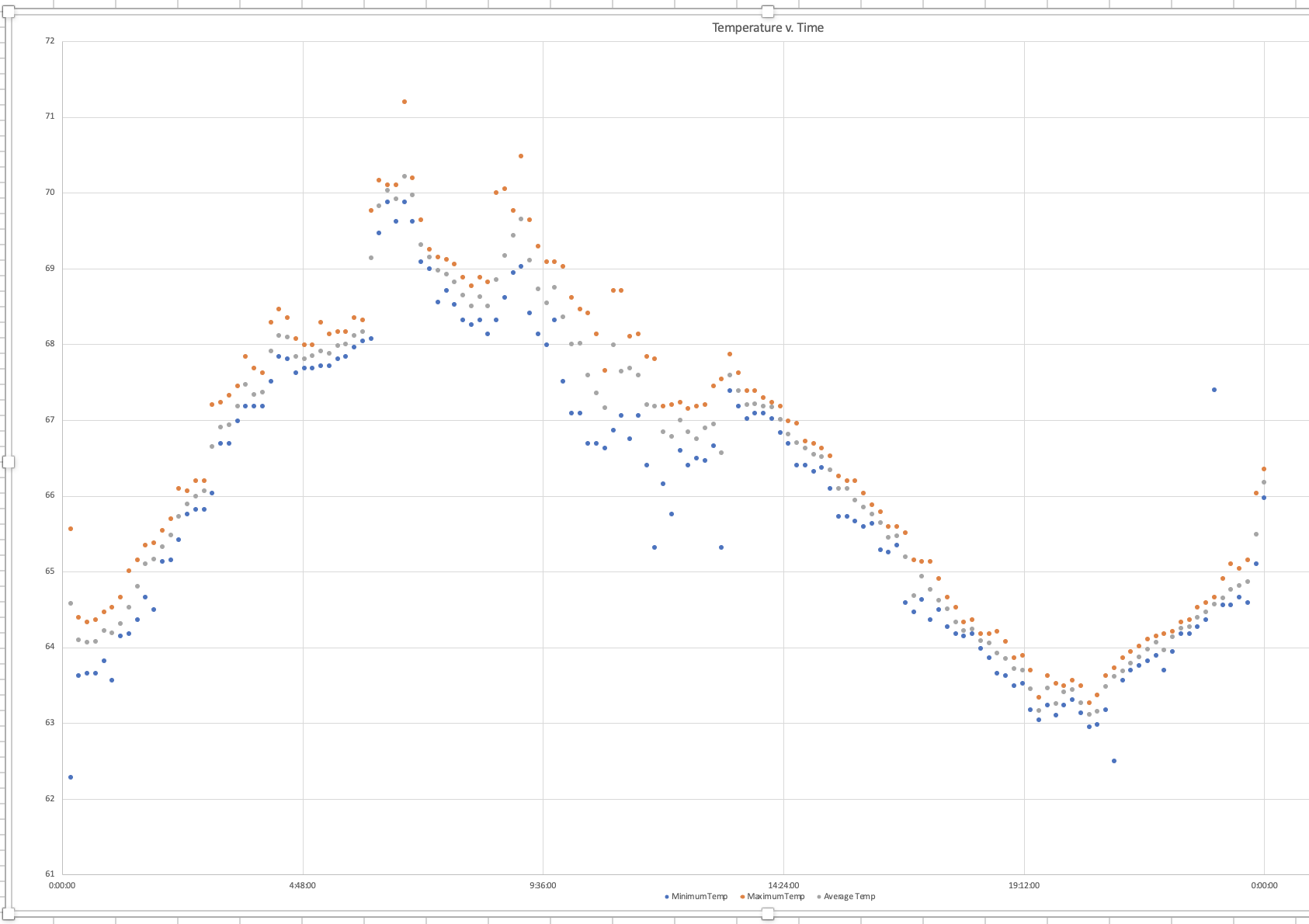Click the highest orange point above 71
1309x924 pixels.
tap(405, 102)
